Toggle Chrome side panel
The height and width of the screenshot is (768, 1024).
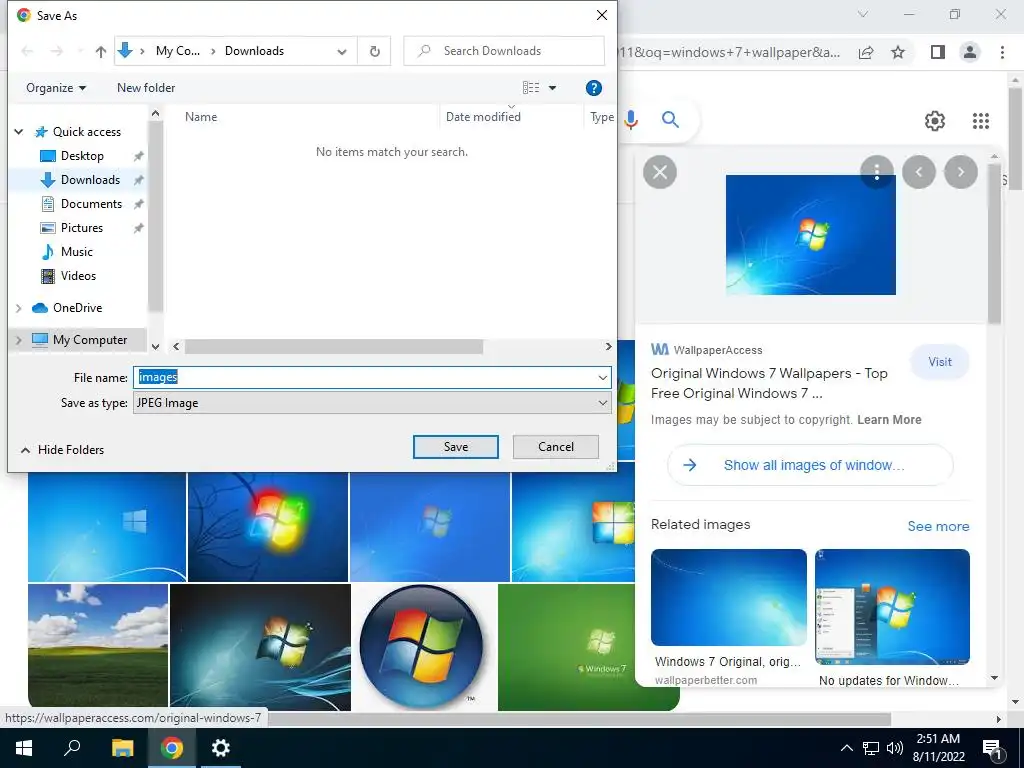tap(938, 52)
